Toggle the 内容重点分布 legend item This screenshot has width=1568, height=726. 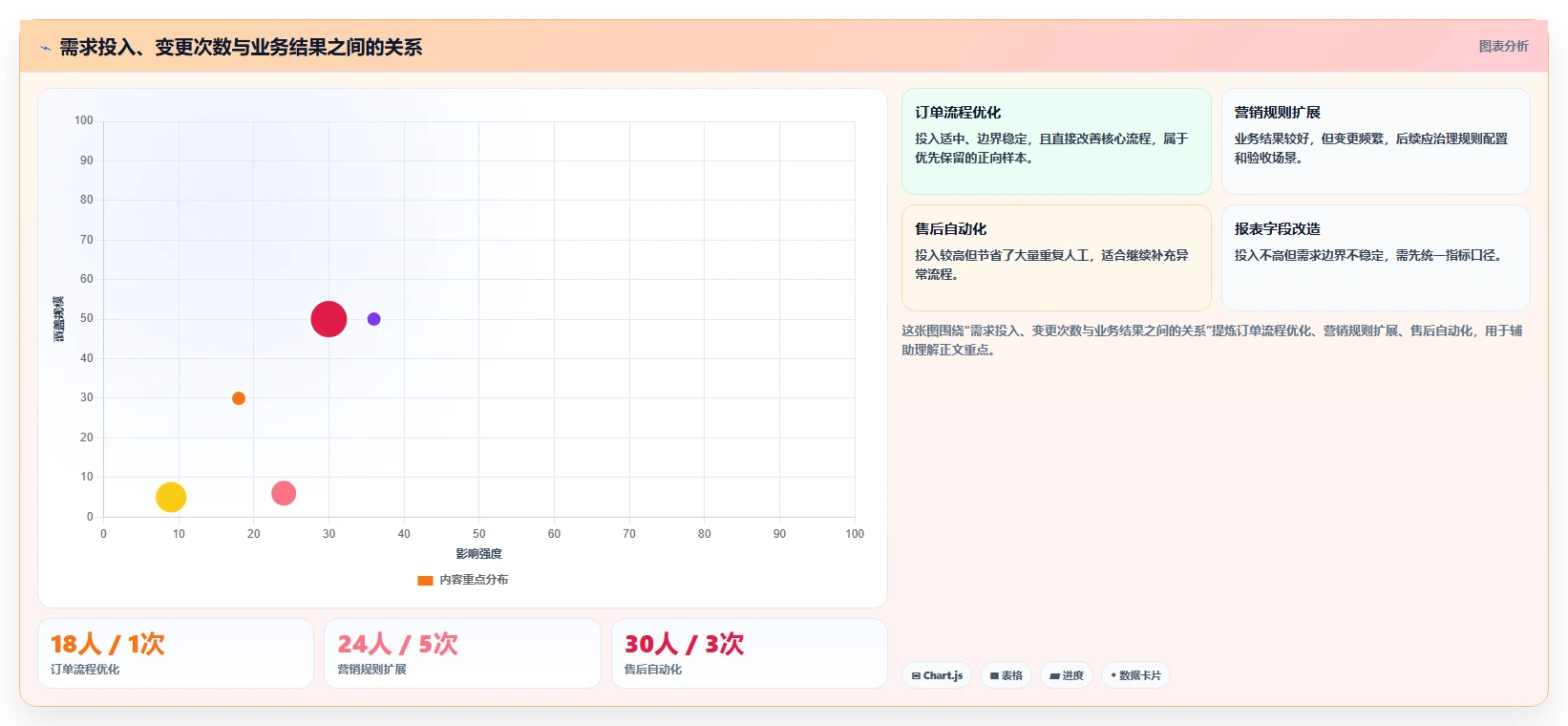(463, 580)
